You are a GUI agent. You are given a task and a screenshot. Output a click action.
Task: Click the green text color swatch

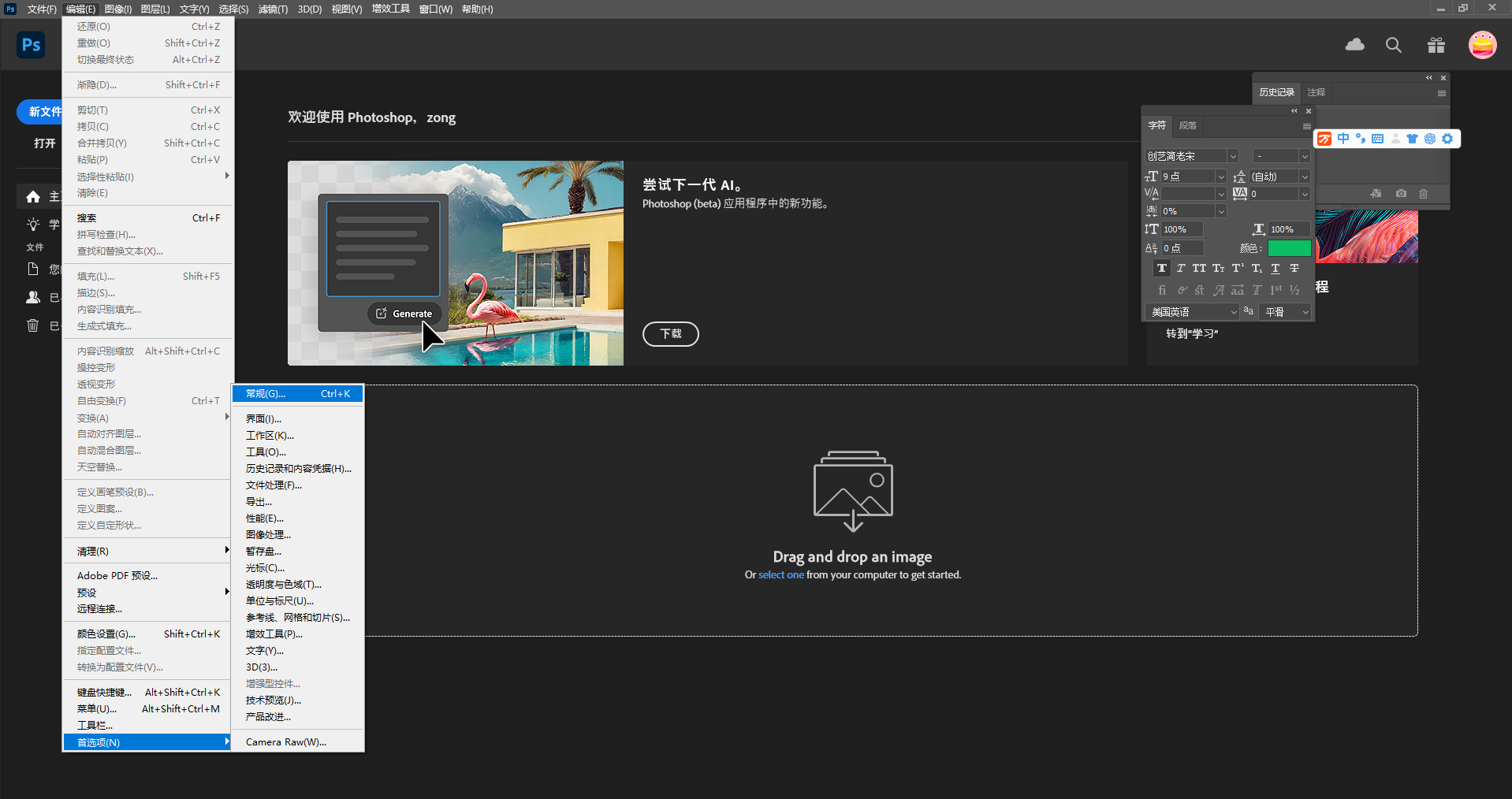pyautogui.click(x=1289, y=248)
